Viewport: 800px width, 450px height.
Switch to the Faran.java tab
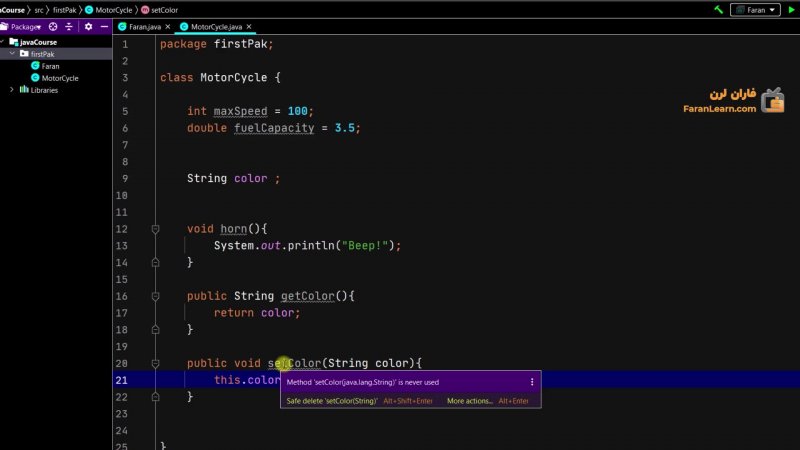(143, 26)
